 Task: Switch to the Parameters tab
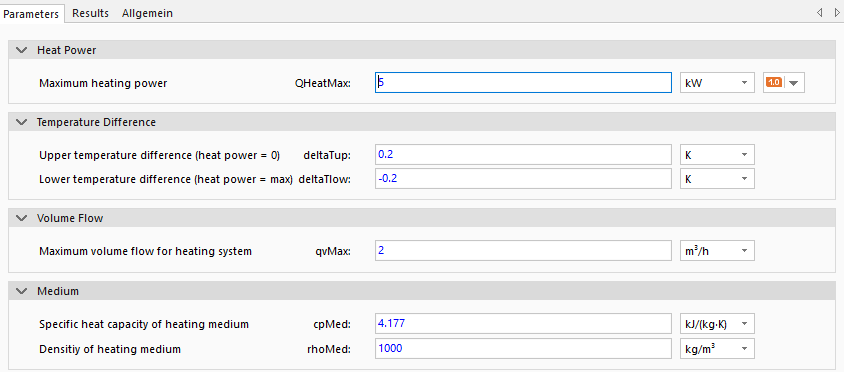(32, 13)
